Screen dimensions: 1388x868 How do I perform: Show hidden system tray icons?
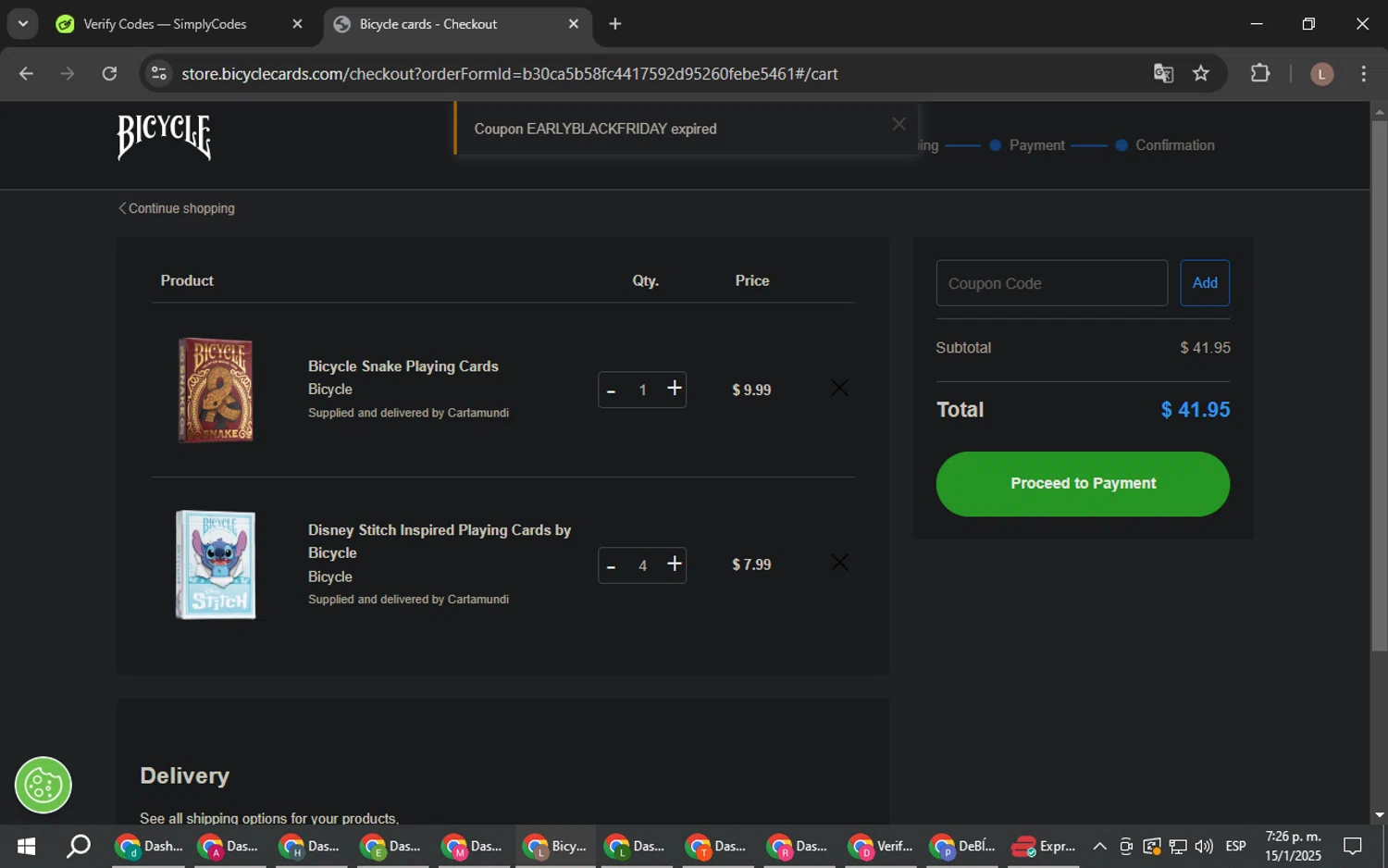(x=1099, y=846)
